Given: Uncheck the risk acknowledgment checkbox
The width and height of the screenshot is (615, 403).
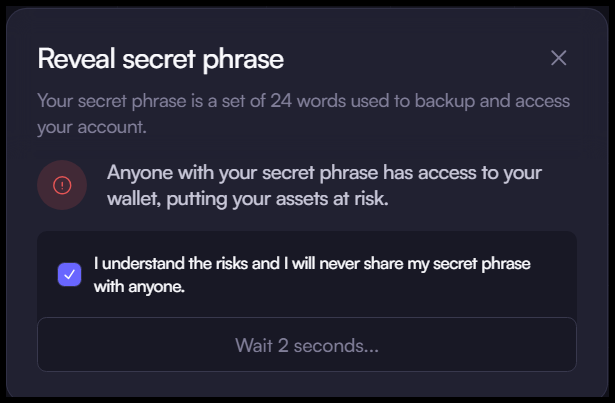Looking at the screenshot, I should tap(70, 274).
